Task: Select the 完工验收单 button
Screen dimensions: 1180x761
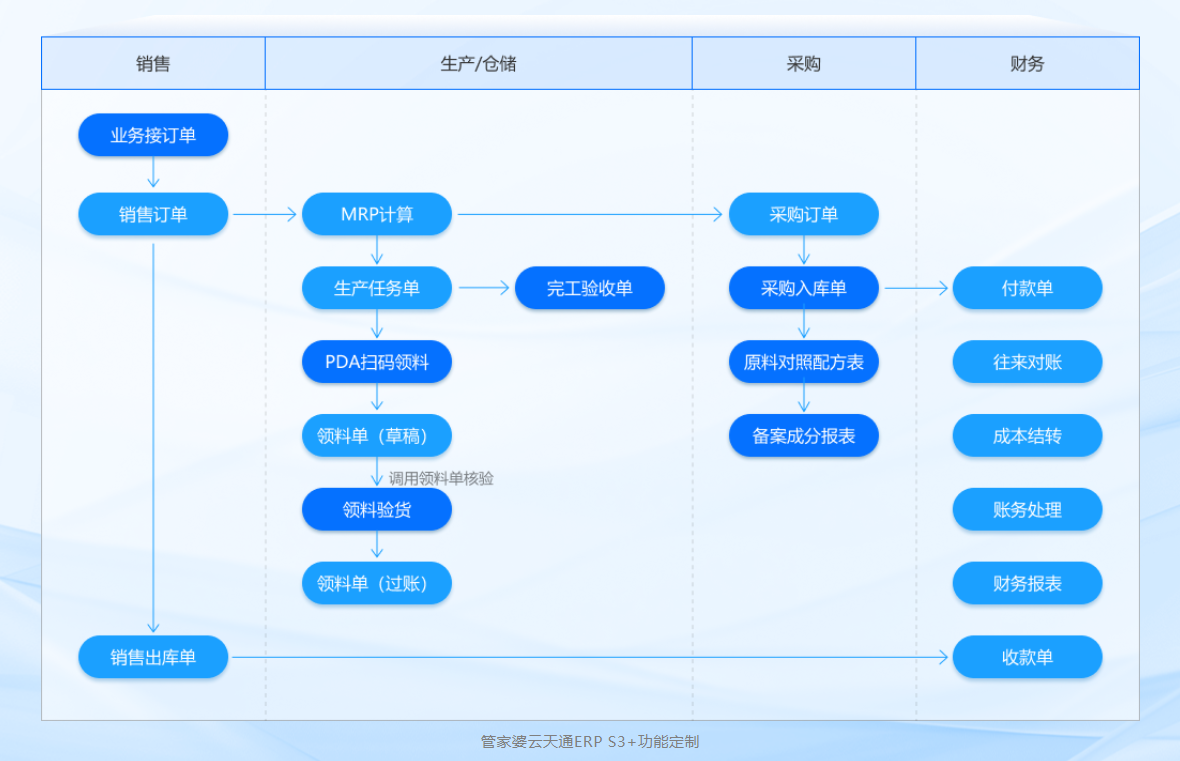Action: pos(589,288)
